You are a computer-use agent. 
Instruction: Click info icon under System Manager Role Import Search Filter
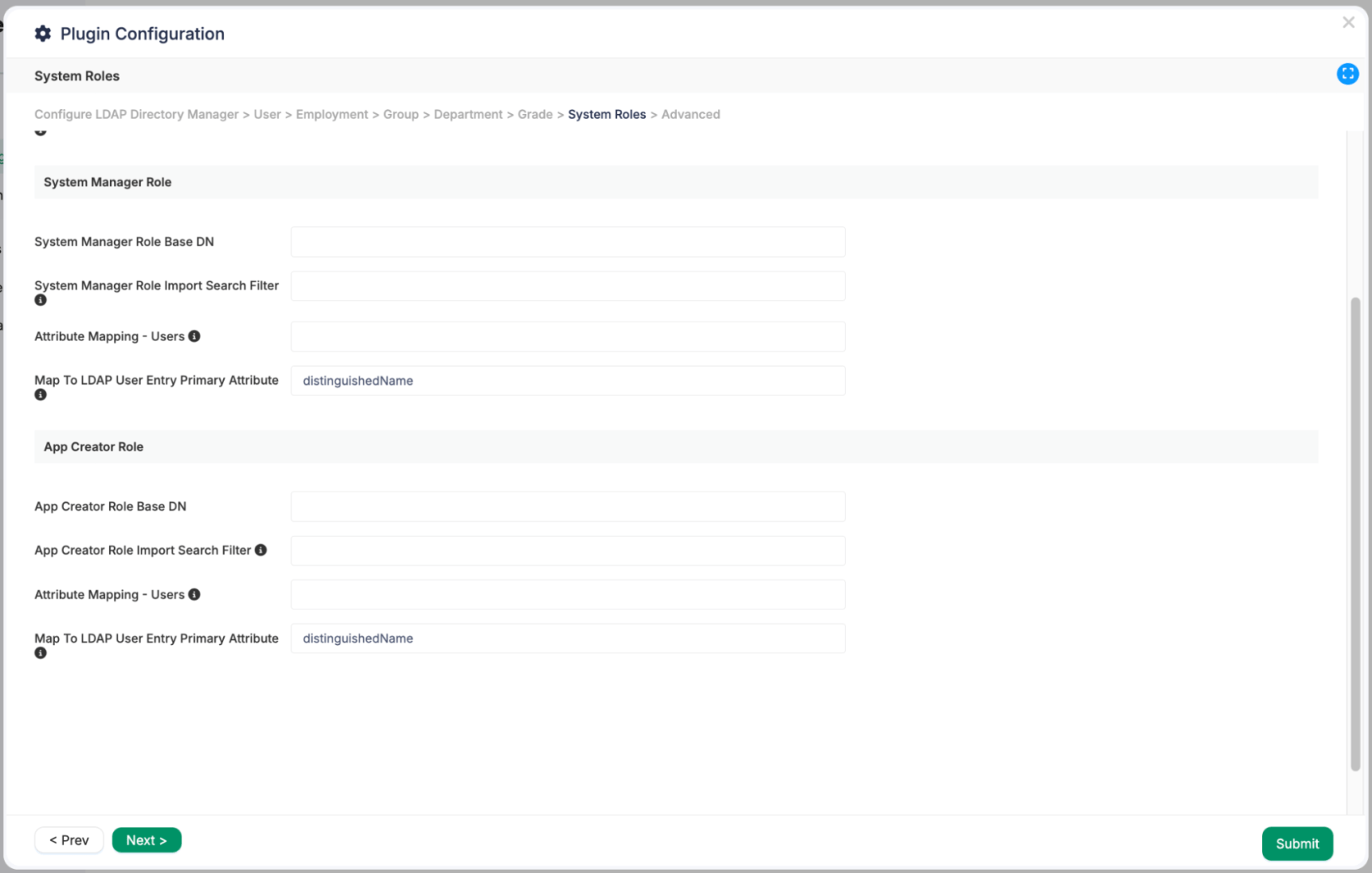tap(40, 301)
